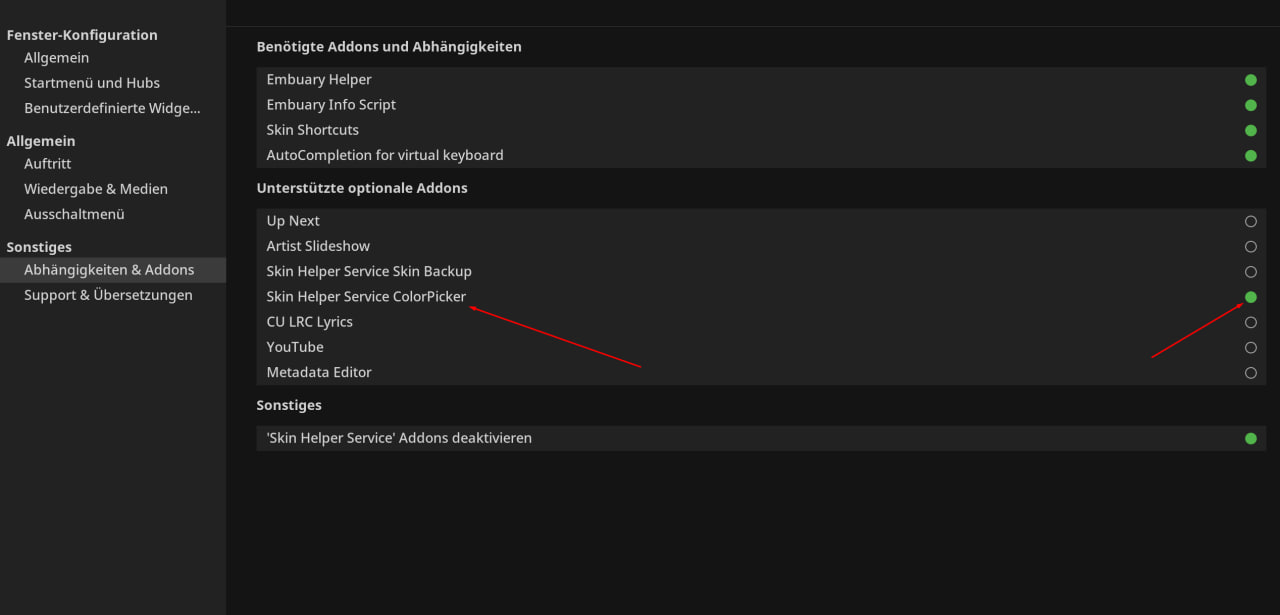Select Benutzerdefinierte Widgets menu entry
1280x615 pixels.
[x=112, y=108]
